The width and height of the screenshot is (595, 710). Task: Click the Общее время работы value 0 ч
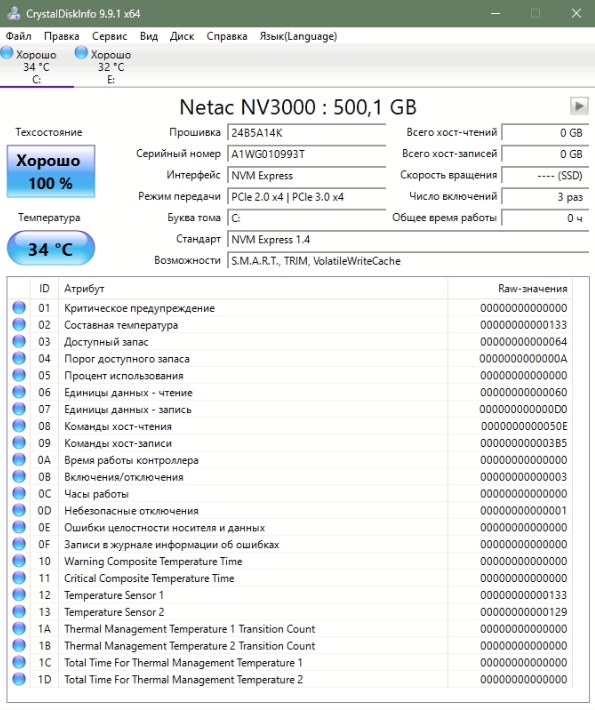[x=545, y=218]
